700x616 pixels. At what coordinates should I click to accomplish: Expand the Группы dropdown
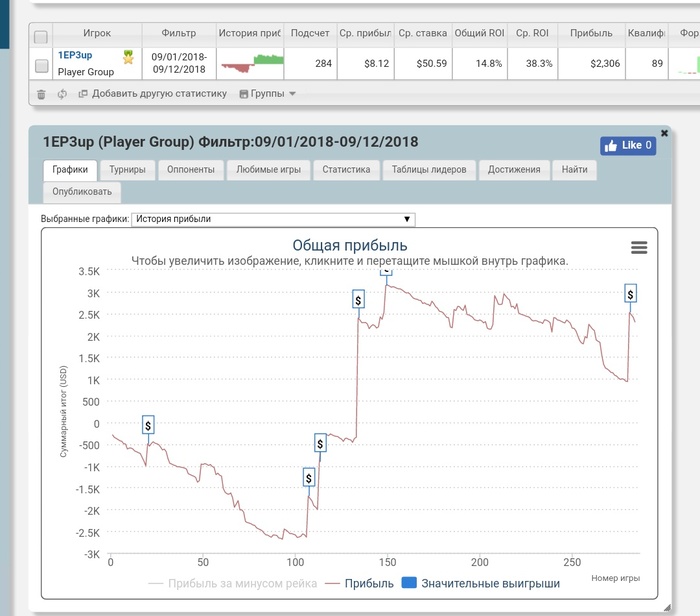267,94
